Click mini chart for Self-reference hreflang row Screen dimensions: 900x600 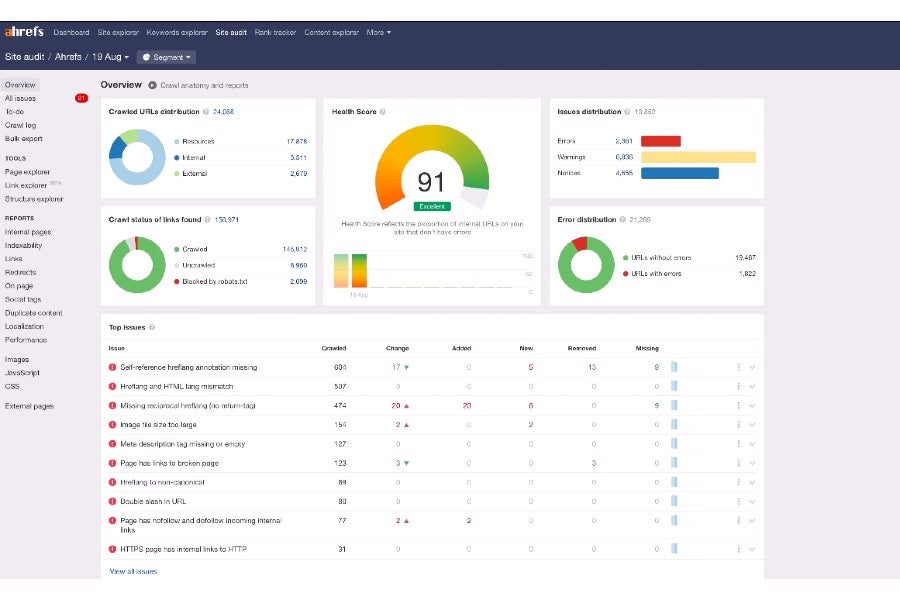(674, 366)
